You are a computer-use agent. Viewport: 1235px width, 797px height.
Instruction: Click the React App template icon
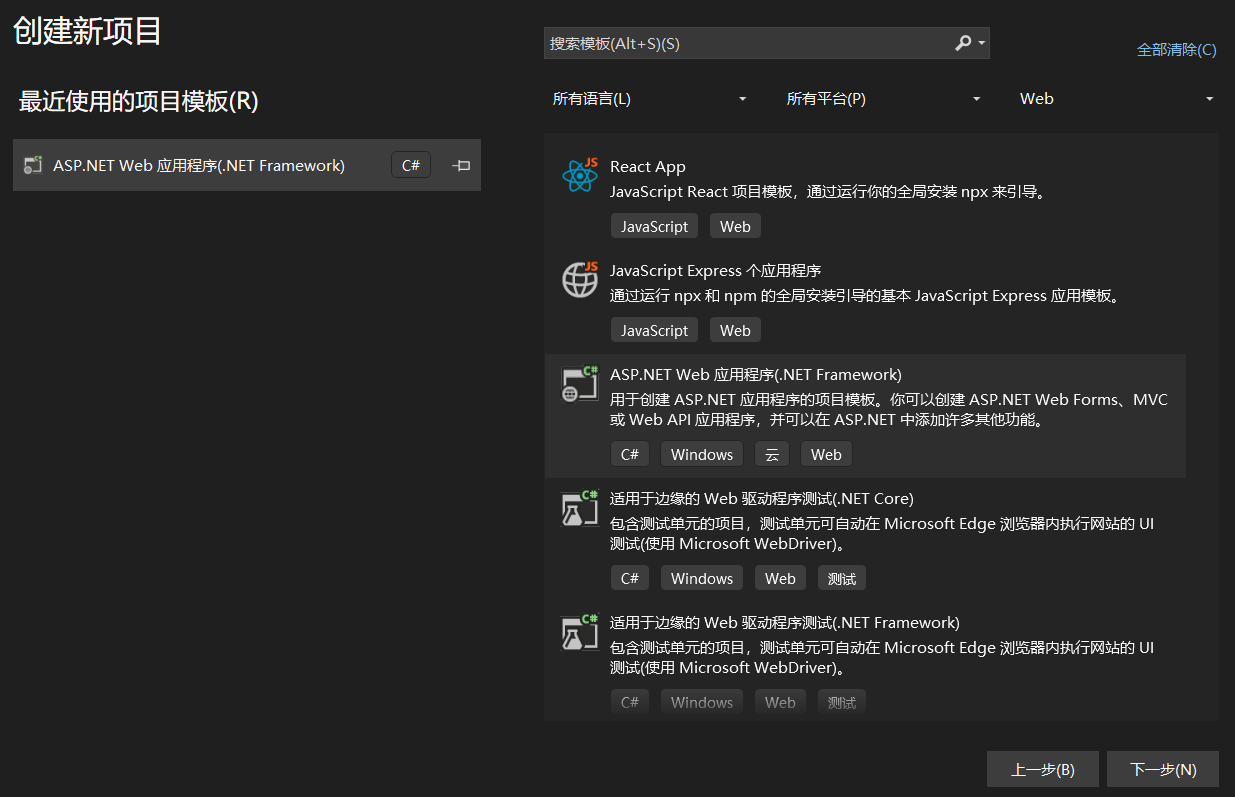coord(580,176)
